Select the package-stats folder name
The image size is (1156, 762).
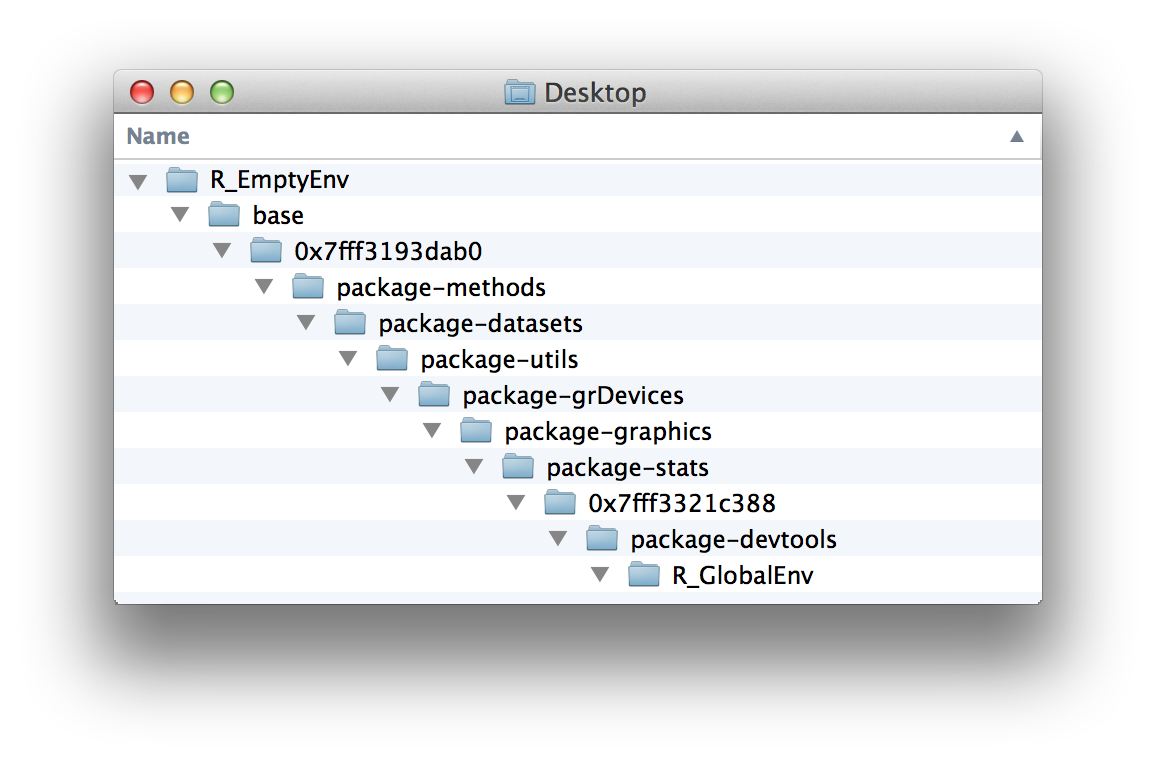tap(627, 468)
